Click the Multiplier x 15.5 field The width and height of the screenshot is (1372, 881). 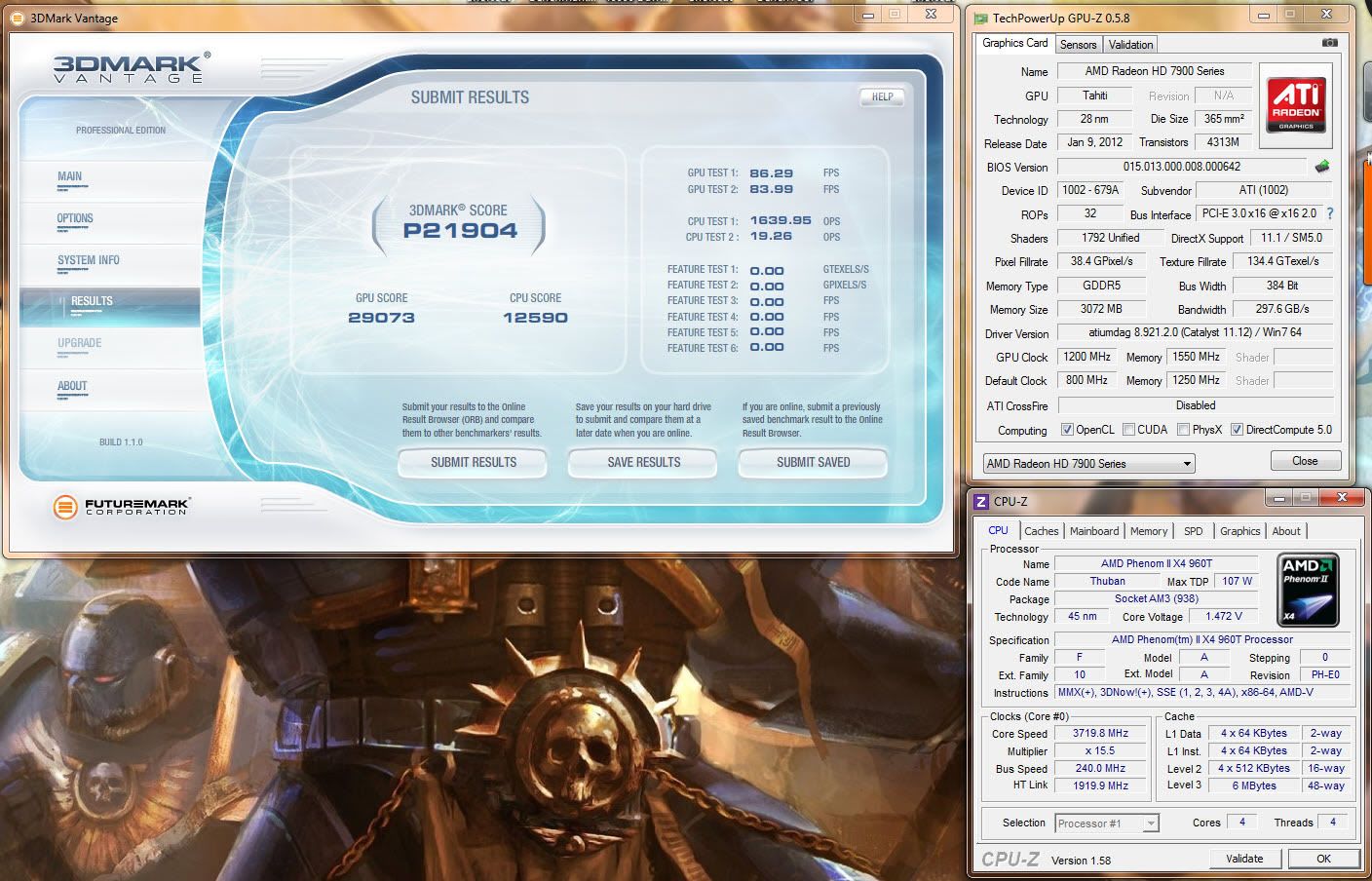coord(1100,751)
